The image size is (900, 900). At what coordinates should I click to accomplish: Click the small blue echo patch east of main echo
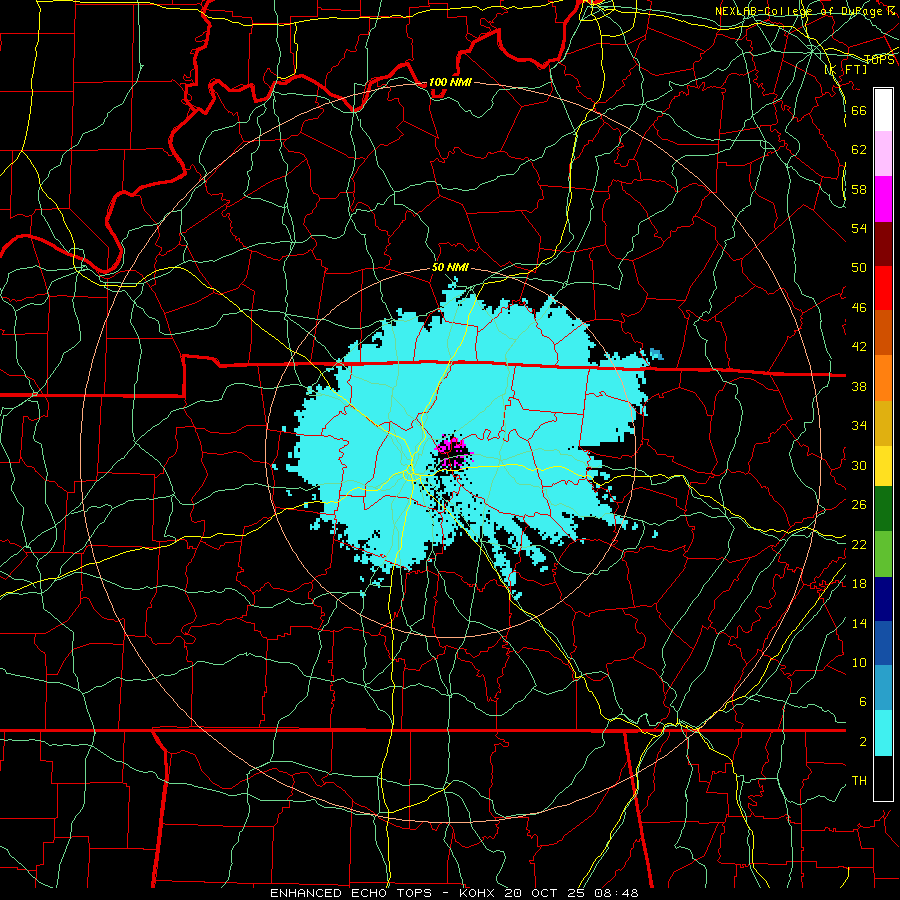coord(656,354)
